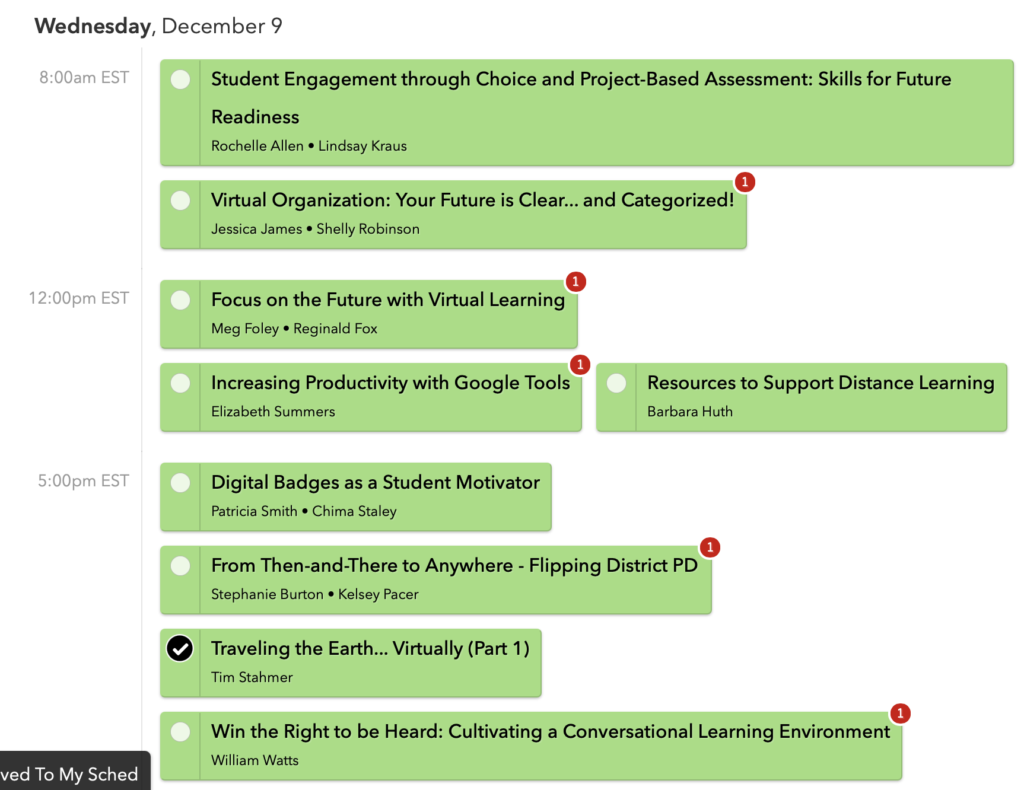Click the red badge on Virtual Organization

click(x=745, y=182)
